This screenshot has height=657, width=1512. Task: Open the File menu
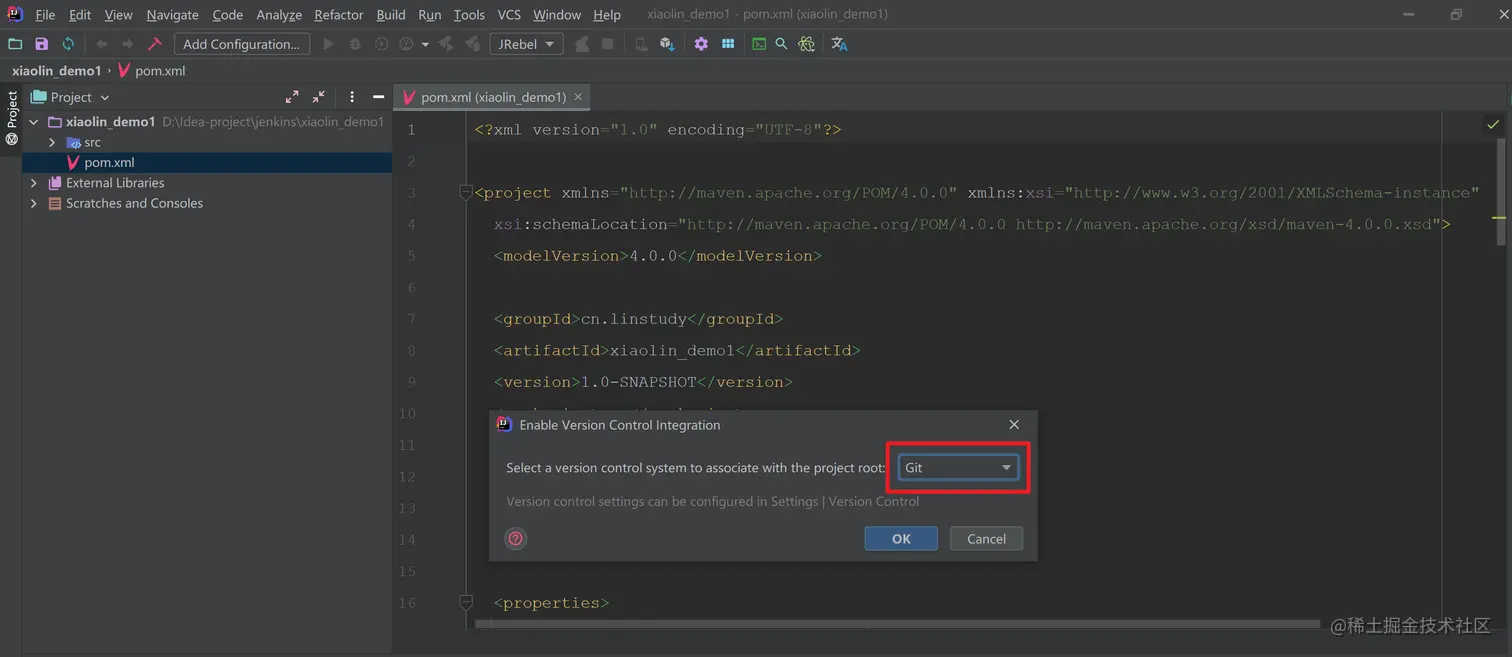(45, 14)
